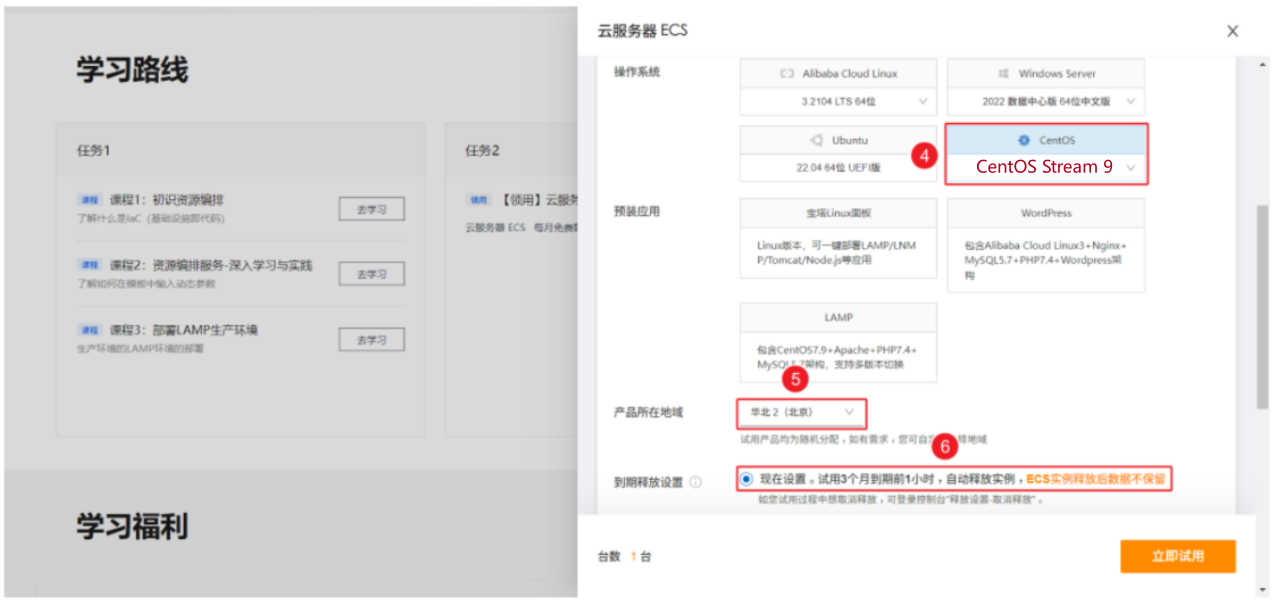Select the Windows Server operating system
1285x603 pixels.
[x=1045, y=74]
